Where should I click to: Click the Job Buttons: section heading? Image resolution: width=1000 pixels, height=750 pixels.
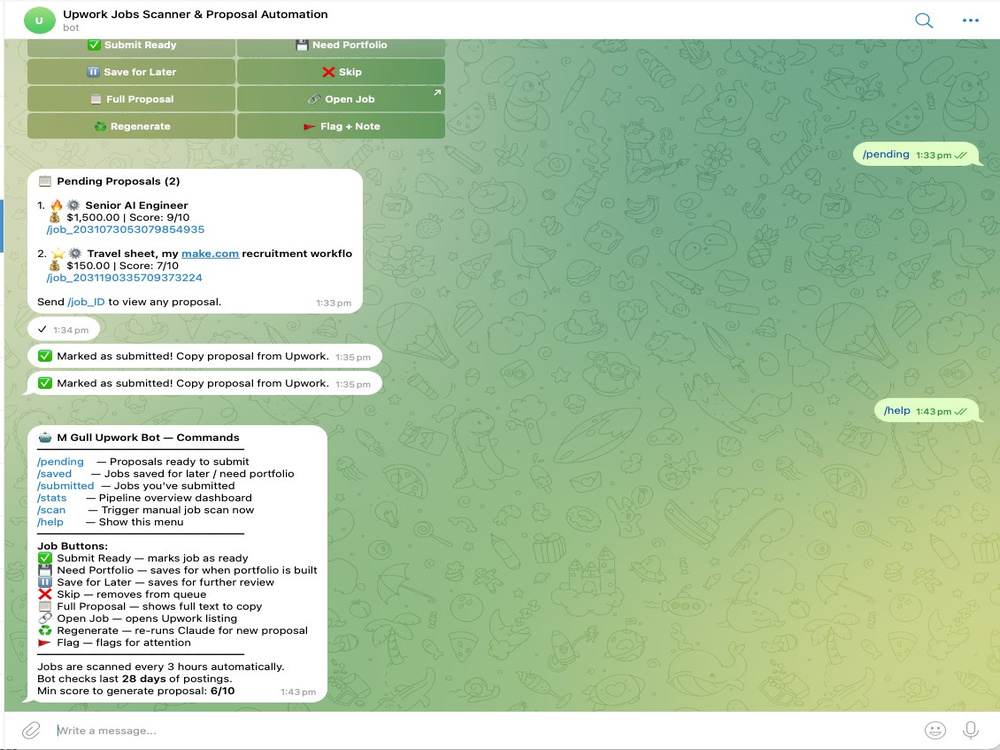tap(72, 546)
